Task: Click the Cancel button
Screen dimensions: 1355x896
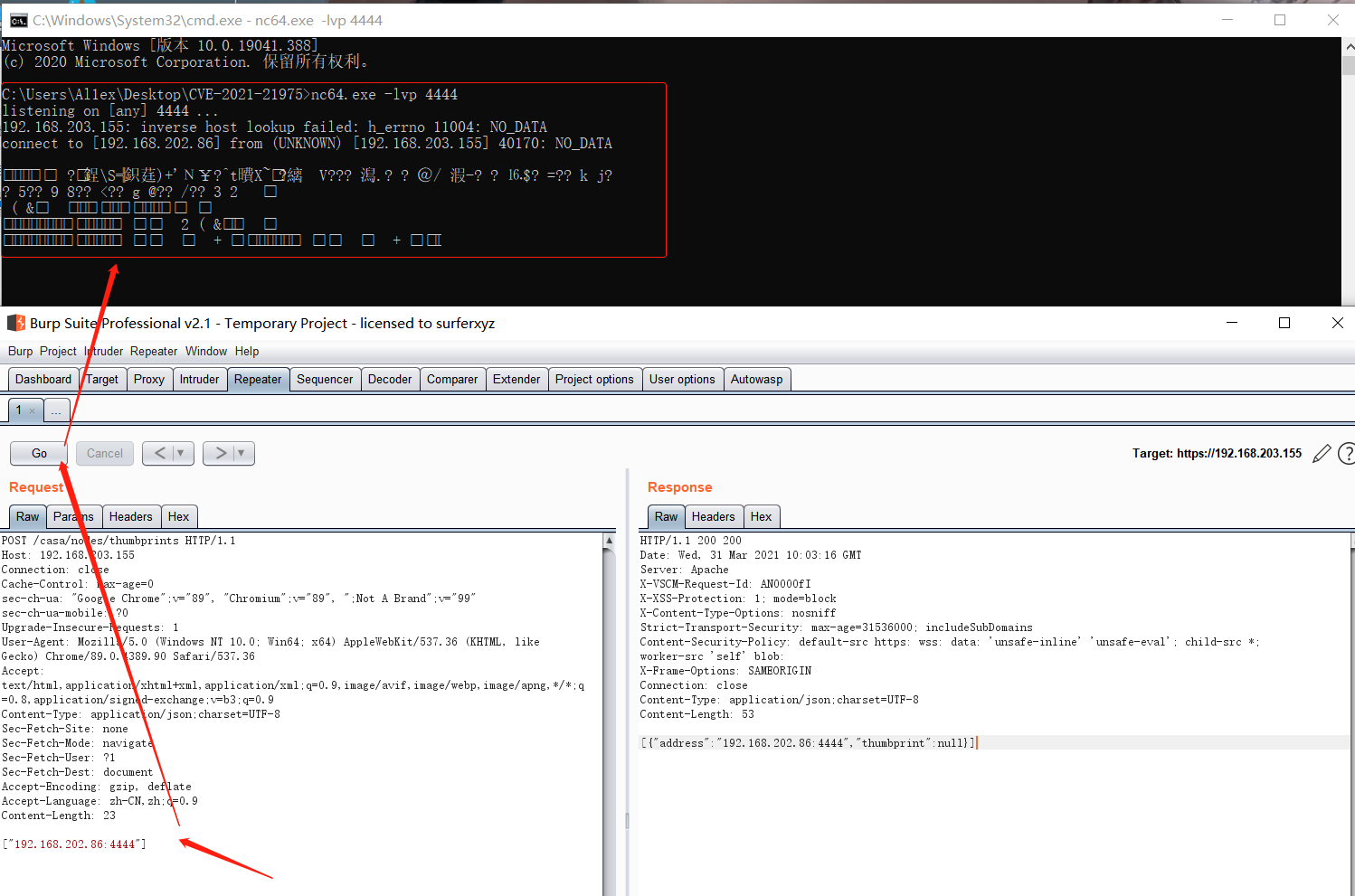Action: [x=105, y=453]
